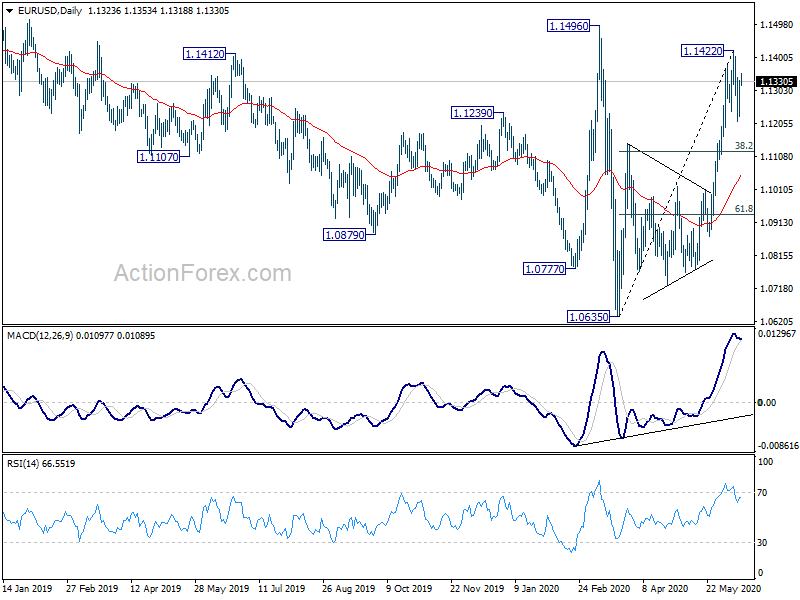The width and height of the screenshot is (800, 600).
Task: Click the RSI 70 level scale value
Action: 762,493
